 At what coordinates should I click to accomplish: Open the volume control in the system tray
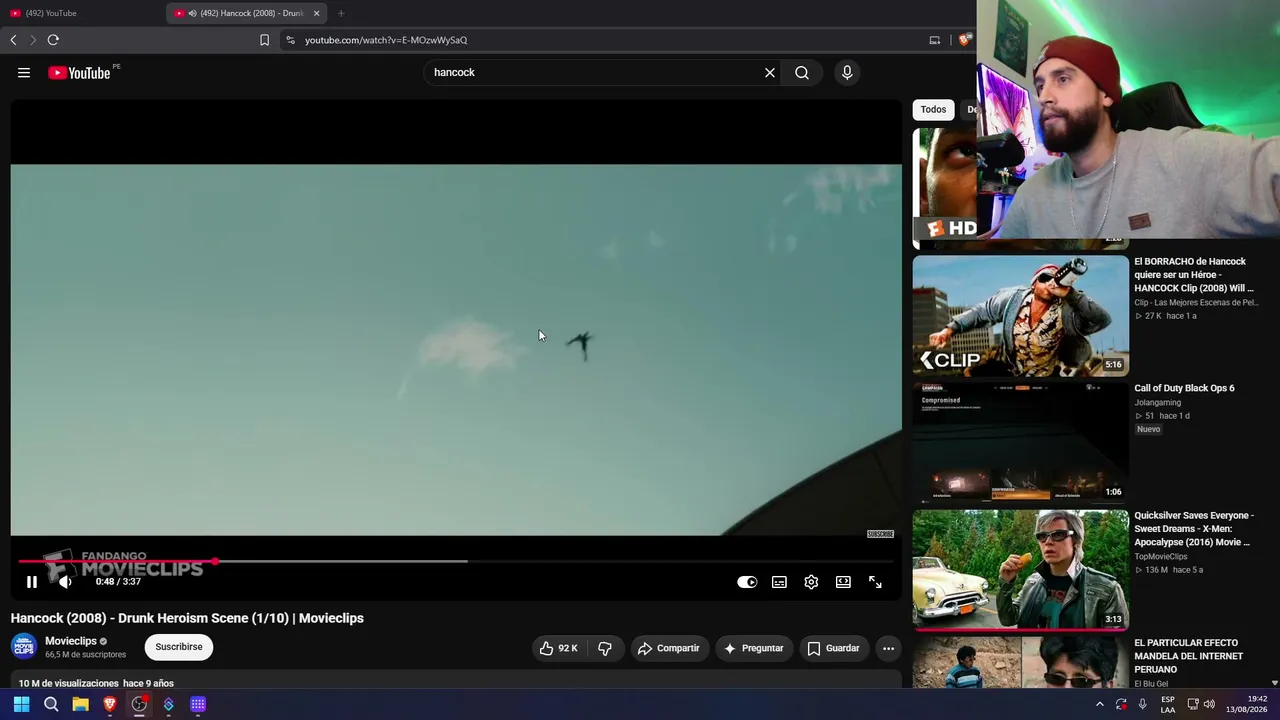coord(1209,704)
